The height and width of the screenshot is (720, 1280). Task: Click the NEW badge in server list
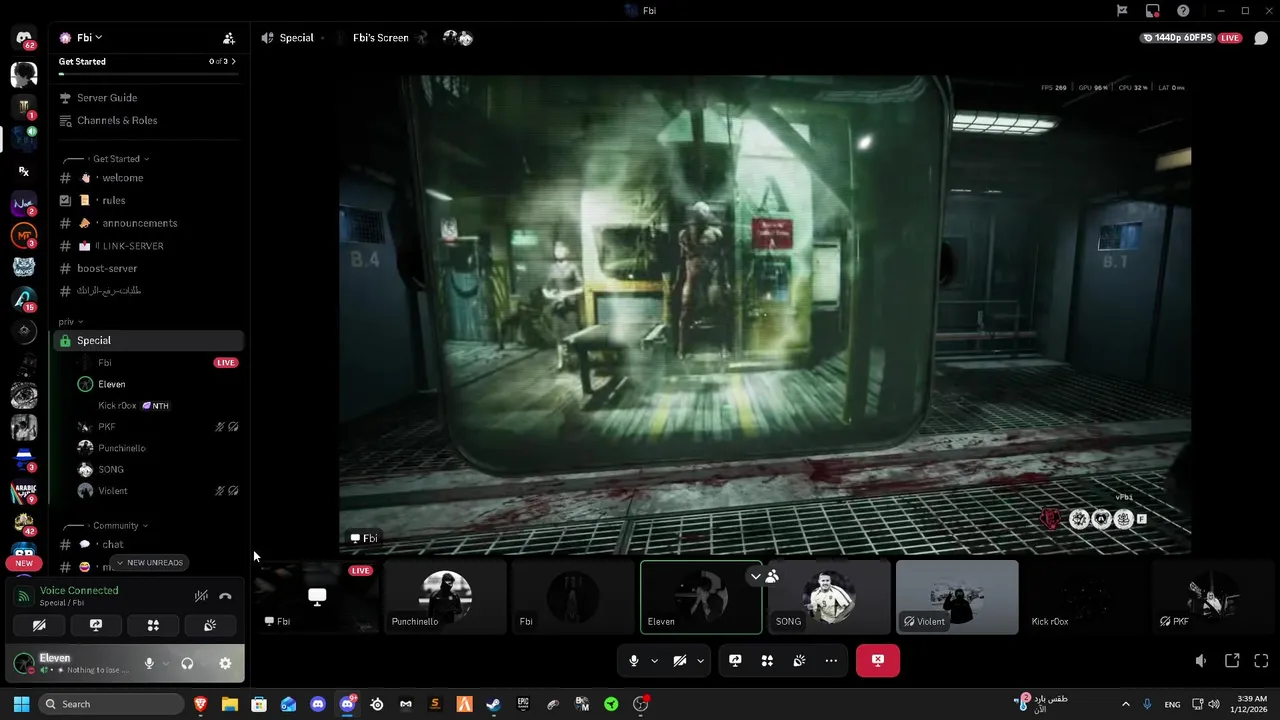pos(24,564)
